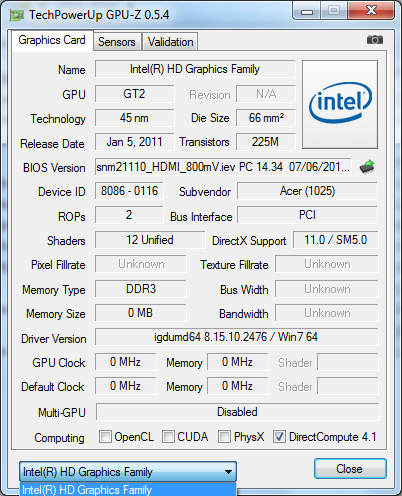Viewport: 402px width, 496px height.
Task: Uncheck the DirectCompute 4.1 checkbox
Action: [x=279, y=436]
